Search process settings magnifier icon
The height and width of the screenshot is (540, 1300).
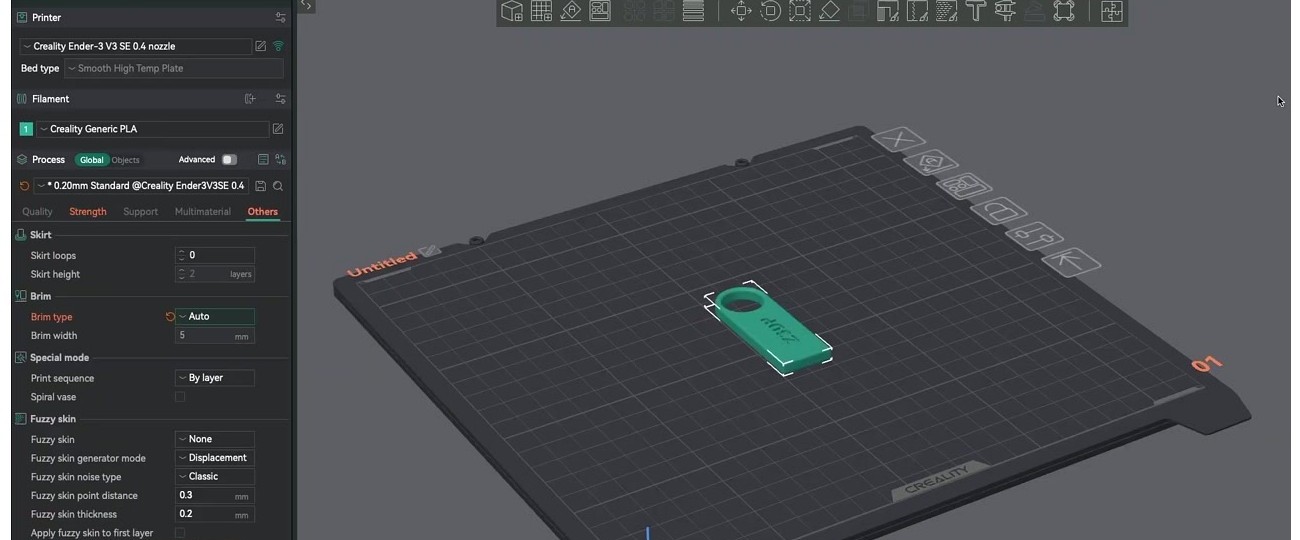[x=278, y=186]
